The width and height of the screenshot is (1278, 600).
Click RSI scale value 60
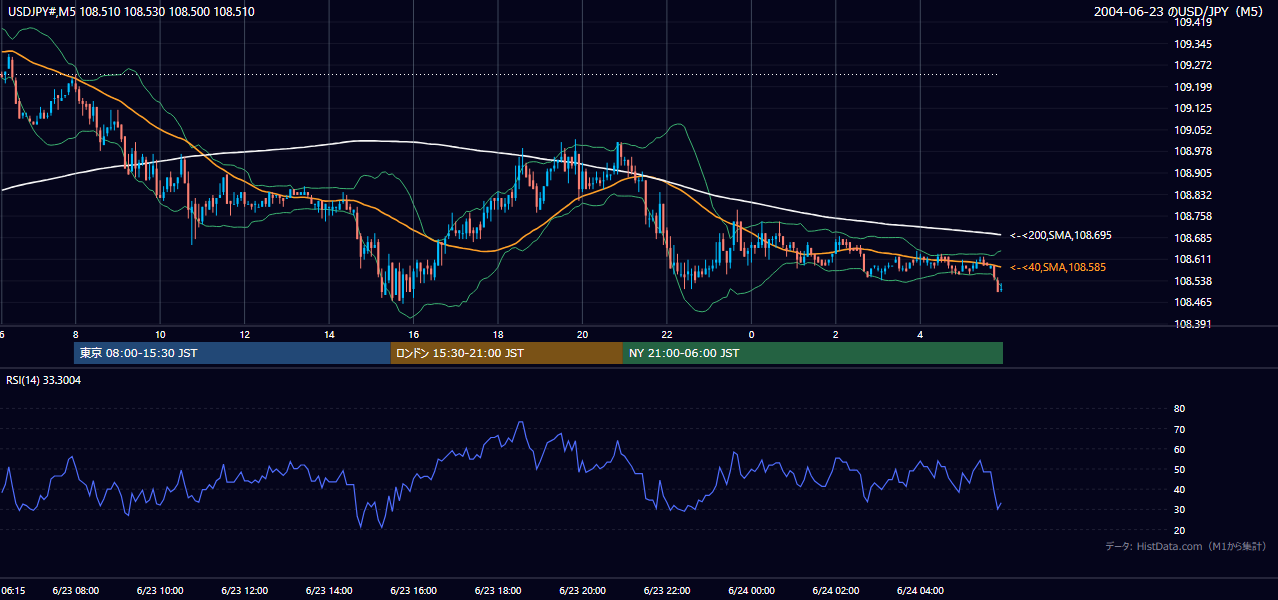pyautogui.click(x=1179, y=449)
